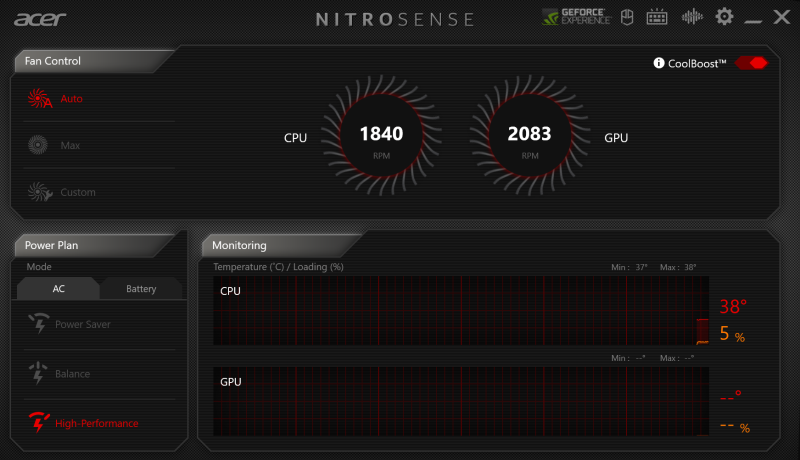The width and height of the screenshot is (800, 460).
Task: Select the Power Saver plan icon
Action: pyautogui.click(x=39, y=324)
